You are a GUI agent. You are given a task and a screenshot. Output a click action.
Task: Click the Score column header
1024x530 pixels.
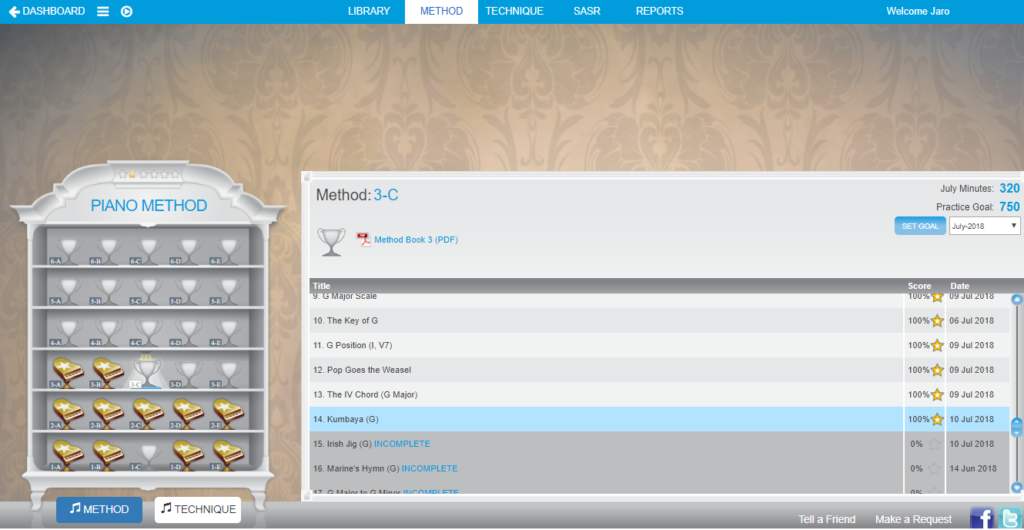coord(920,286)
